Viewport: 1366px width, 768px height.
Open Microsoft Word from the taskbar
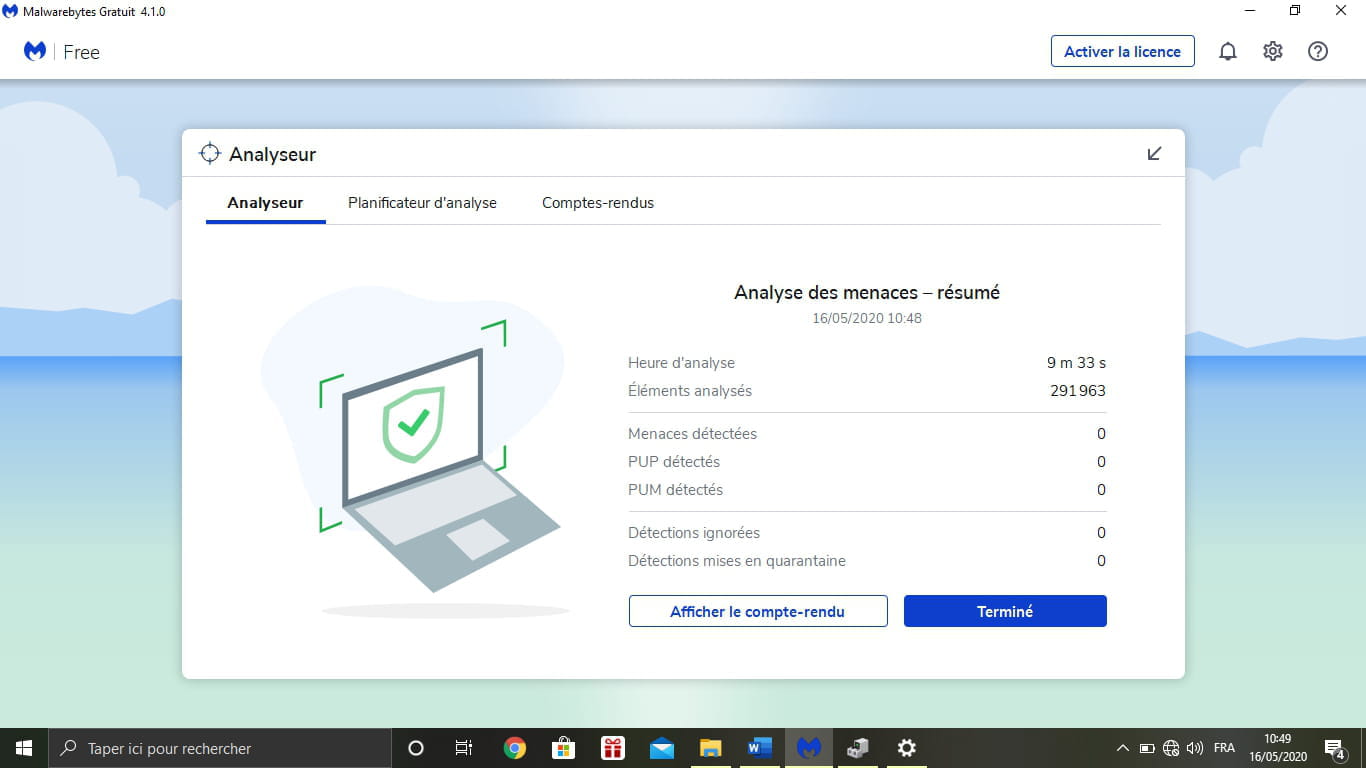coord(760,748)
